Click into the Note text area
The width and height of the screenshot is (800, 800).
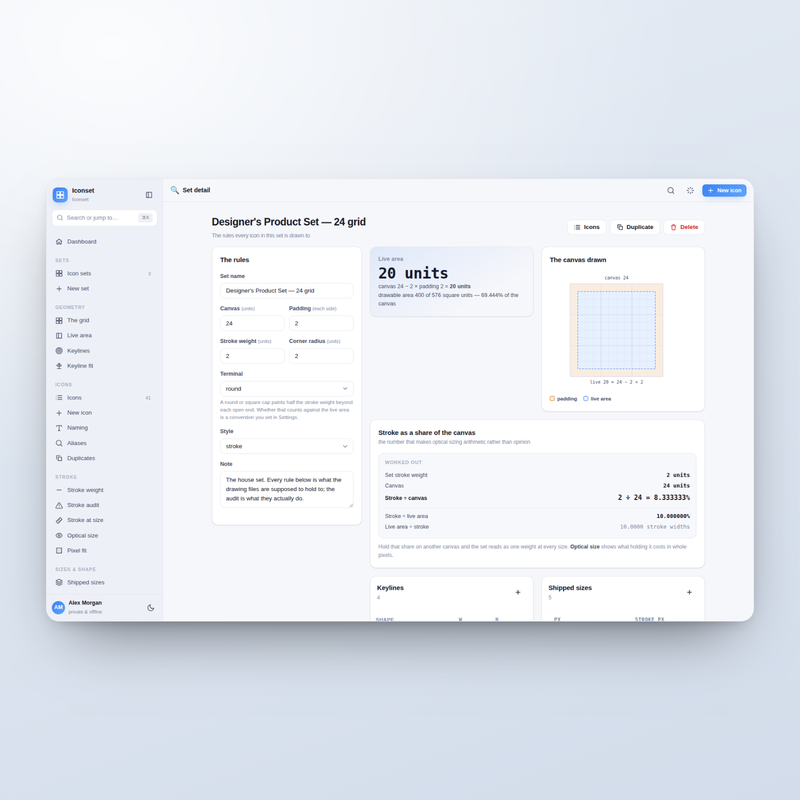click(x=287, y=489)
